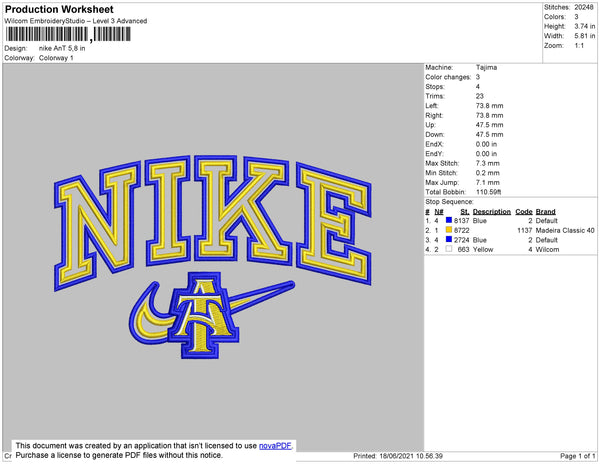Click the novaPDF hyperlink
Image resolution: width=600 pixels, height=464 pixels.
(x=275, y=446)
